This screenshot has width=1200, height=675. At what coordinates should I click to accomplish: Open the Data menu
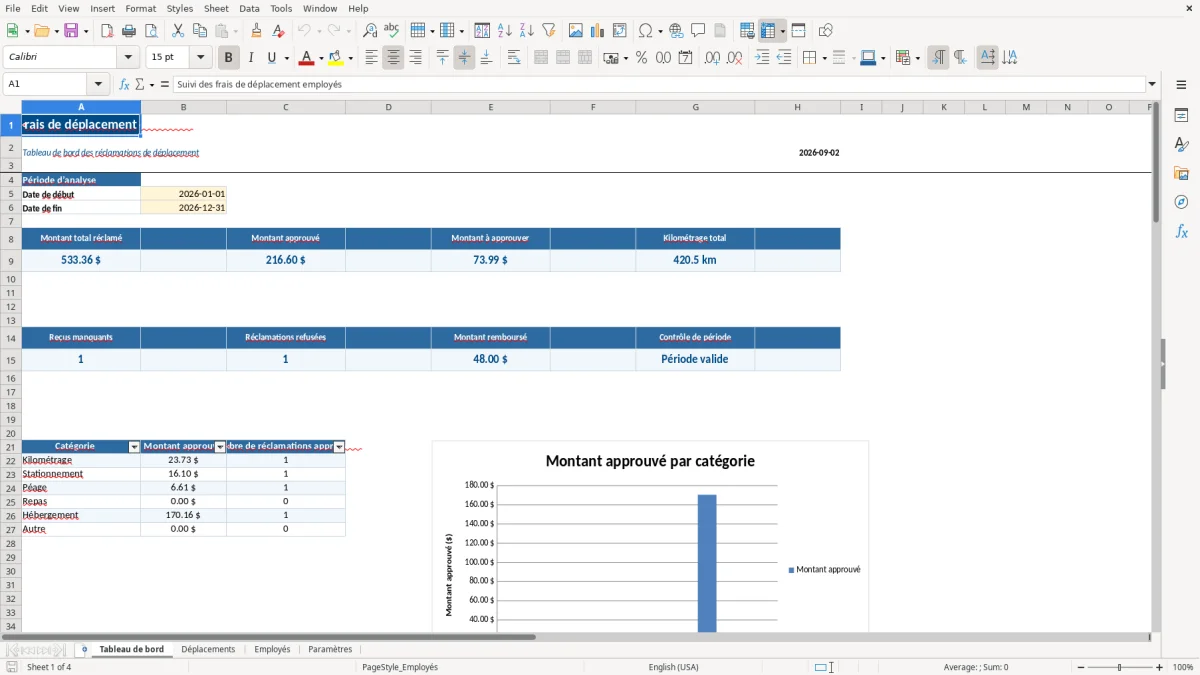click(x=249, y=8)
